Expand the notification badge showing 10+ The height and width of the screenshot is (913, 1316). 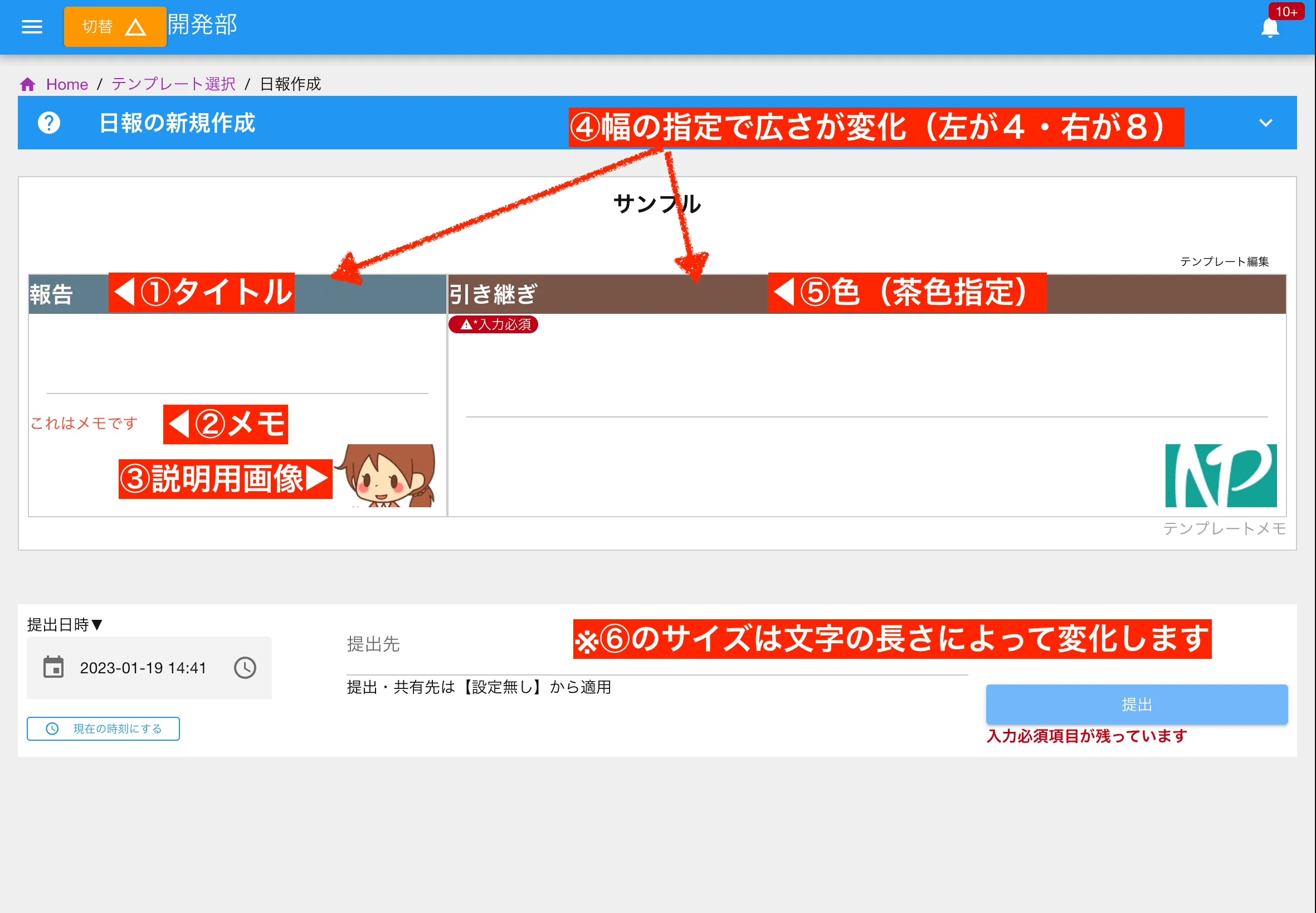click(x=1287, y=12)
